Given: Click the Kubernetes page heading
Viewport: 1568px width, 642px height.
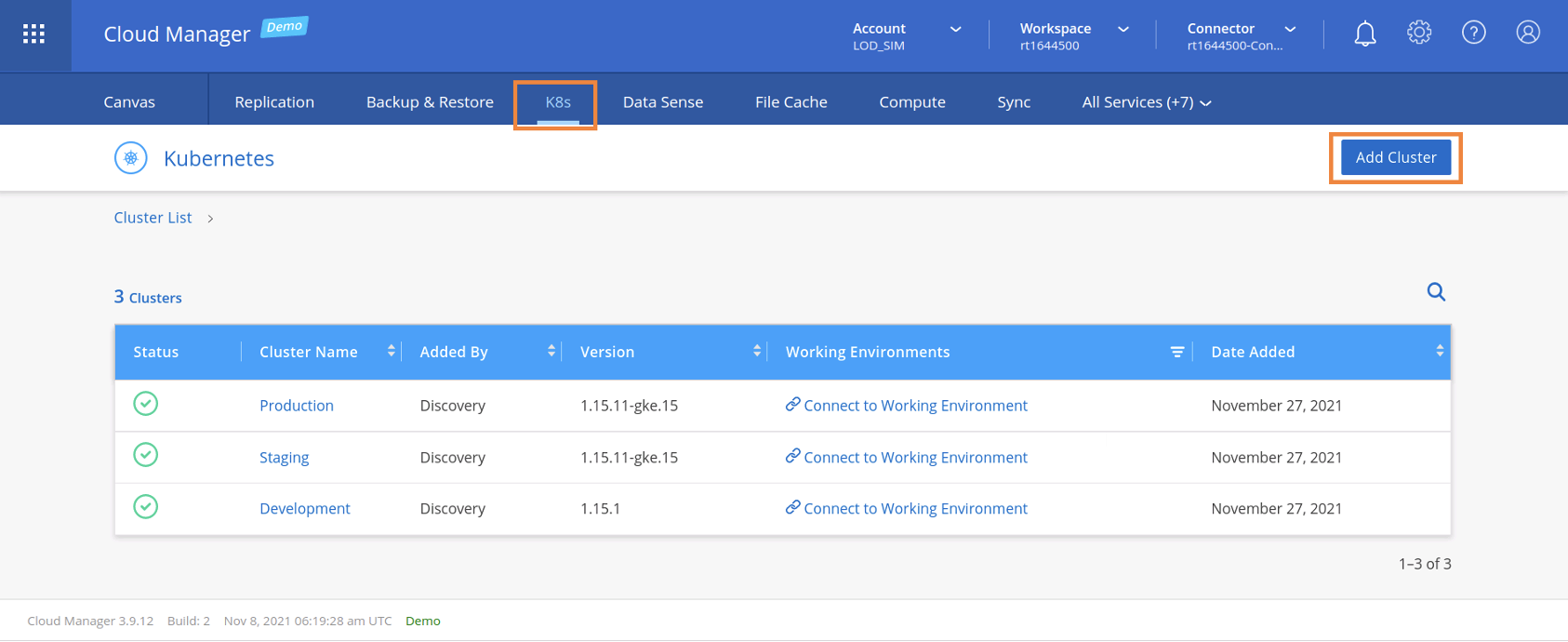Looking at the screenshot, I should coord(219,158).
